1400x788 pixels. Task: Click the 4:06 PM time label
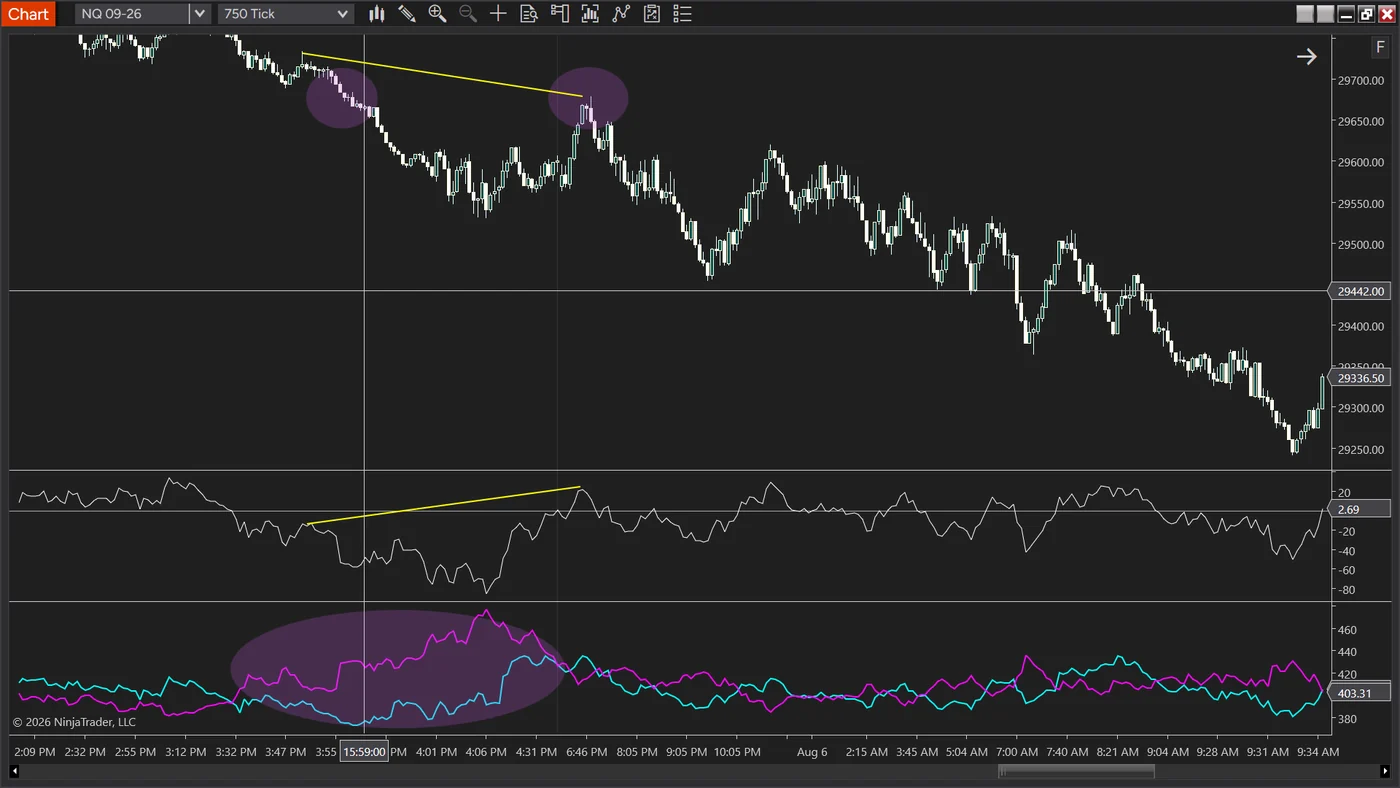pos(486,752)
